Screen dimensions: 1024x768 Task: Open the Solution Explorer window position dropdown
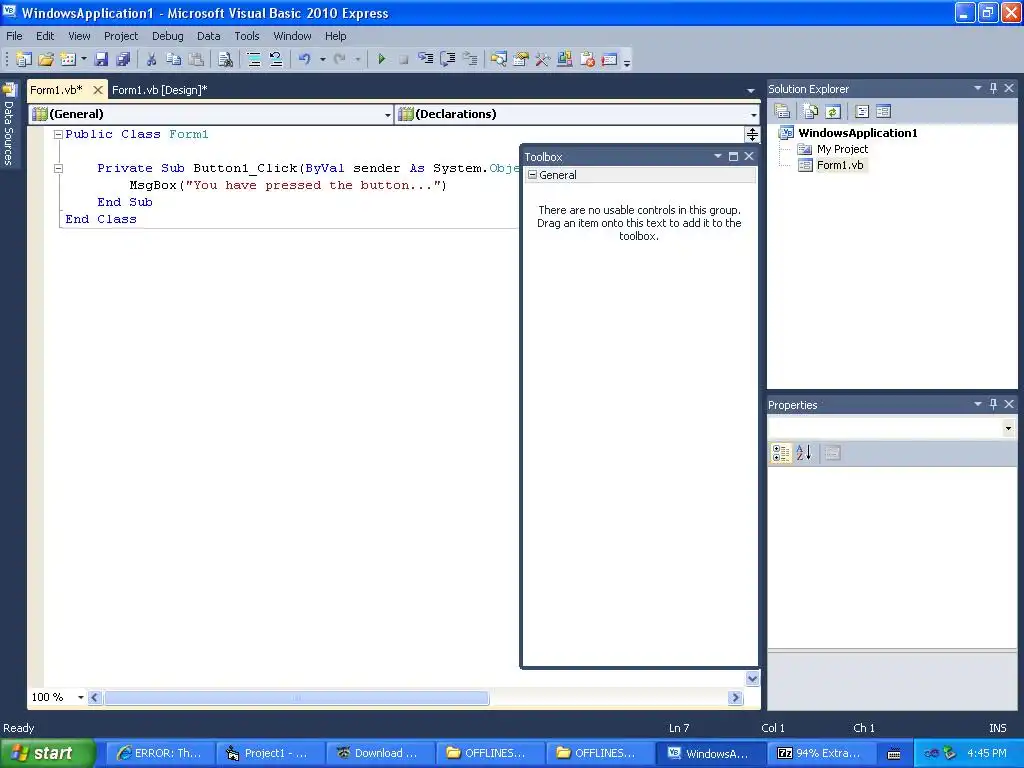(978, 88)
